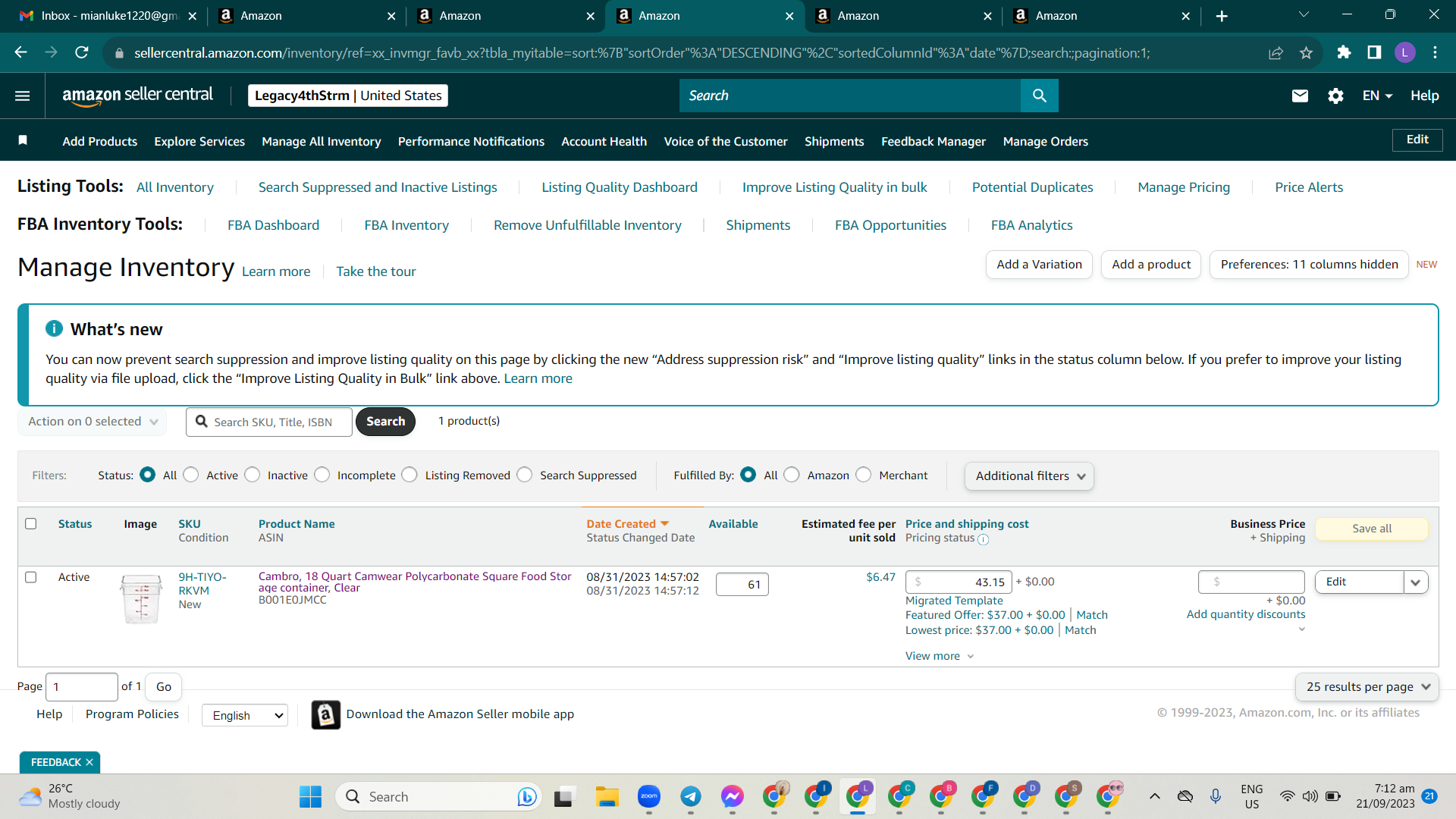Open the Seller Central hamburger menu
This screenshot has width=1456, height=819.
[23, 96]
